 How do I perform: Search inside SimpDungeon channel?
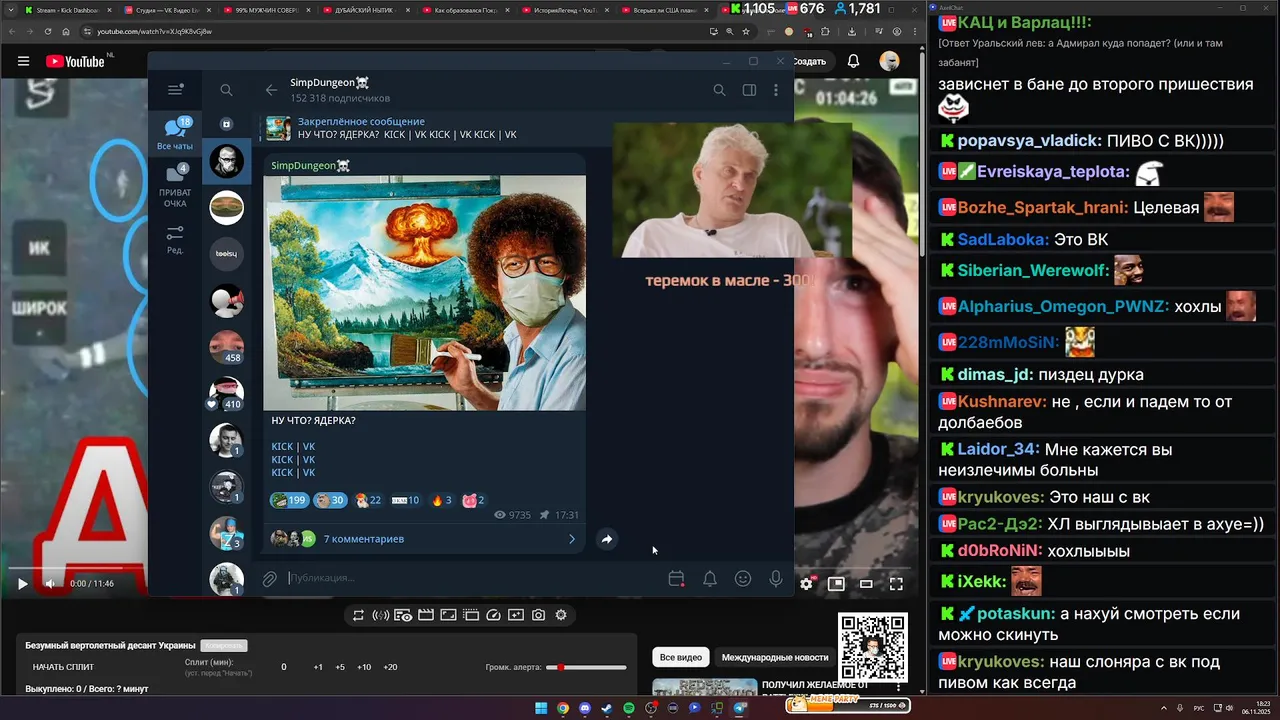click(x=719, y=90)
